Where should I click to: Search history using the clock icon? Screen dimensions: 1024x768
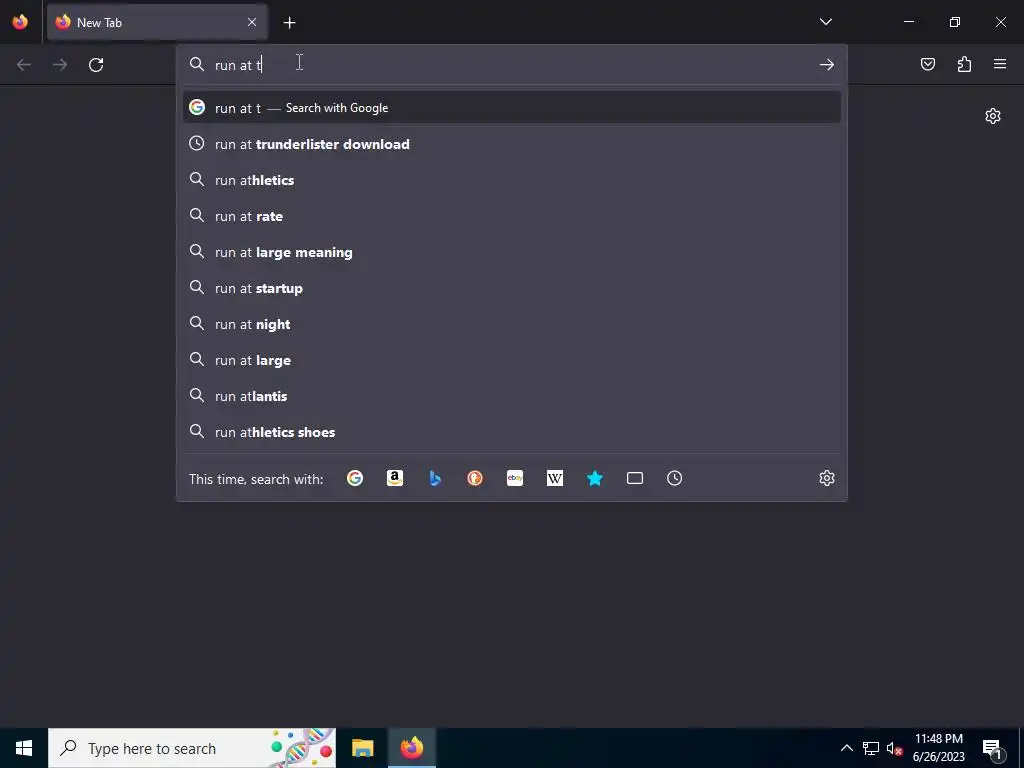point(675,479)
